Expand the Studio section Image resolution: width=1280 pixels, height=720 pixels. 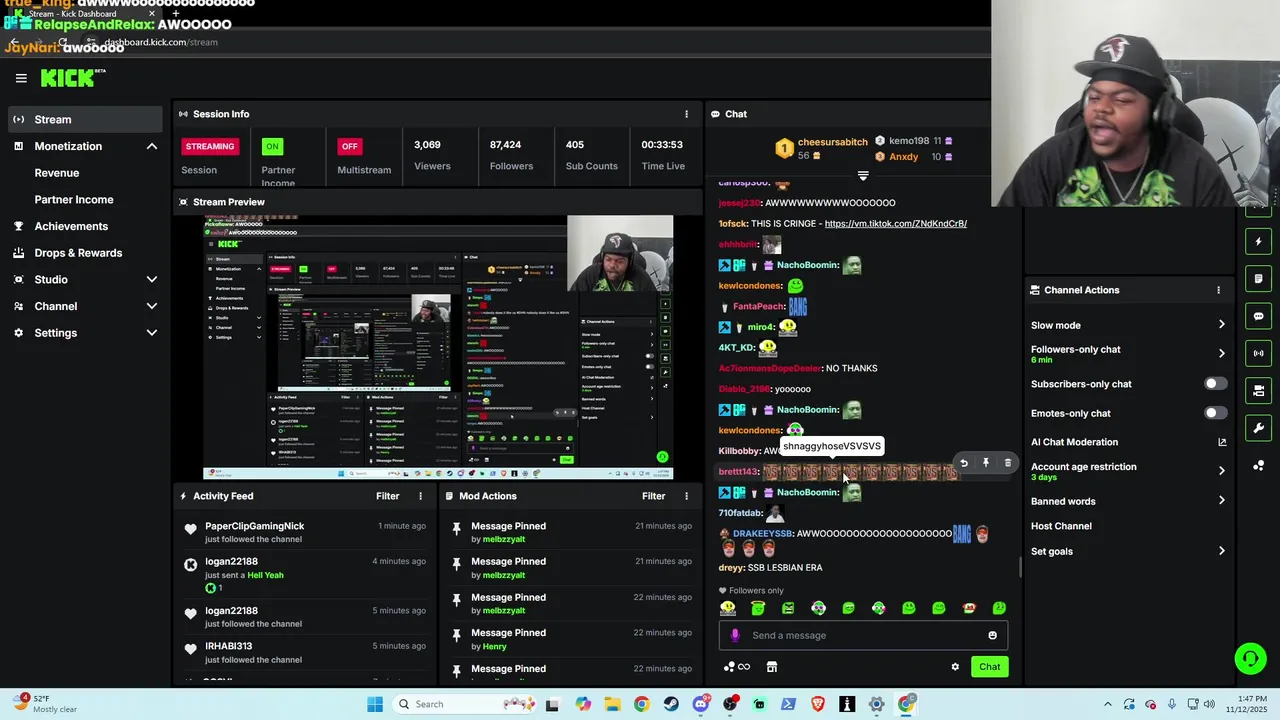152,280
